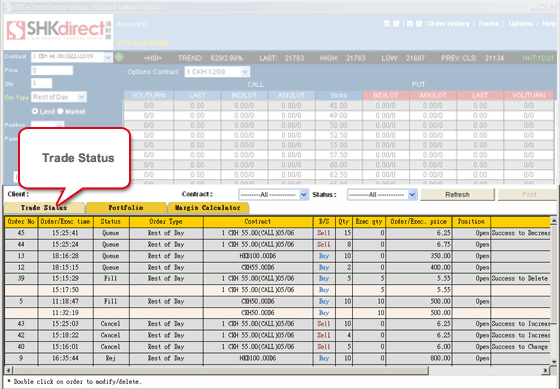Open the Forms link
The width and height of the screenshot is (560, 389).
(x=488, y=24)
